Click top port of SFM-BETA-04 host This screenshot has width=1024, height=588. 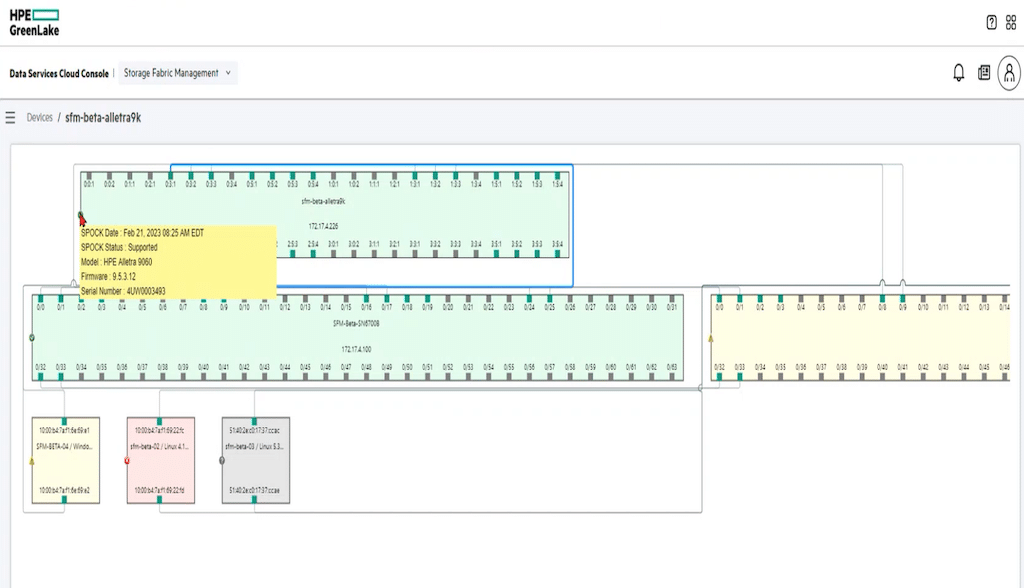point(64,421)
